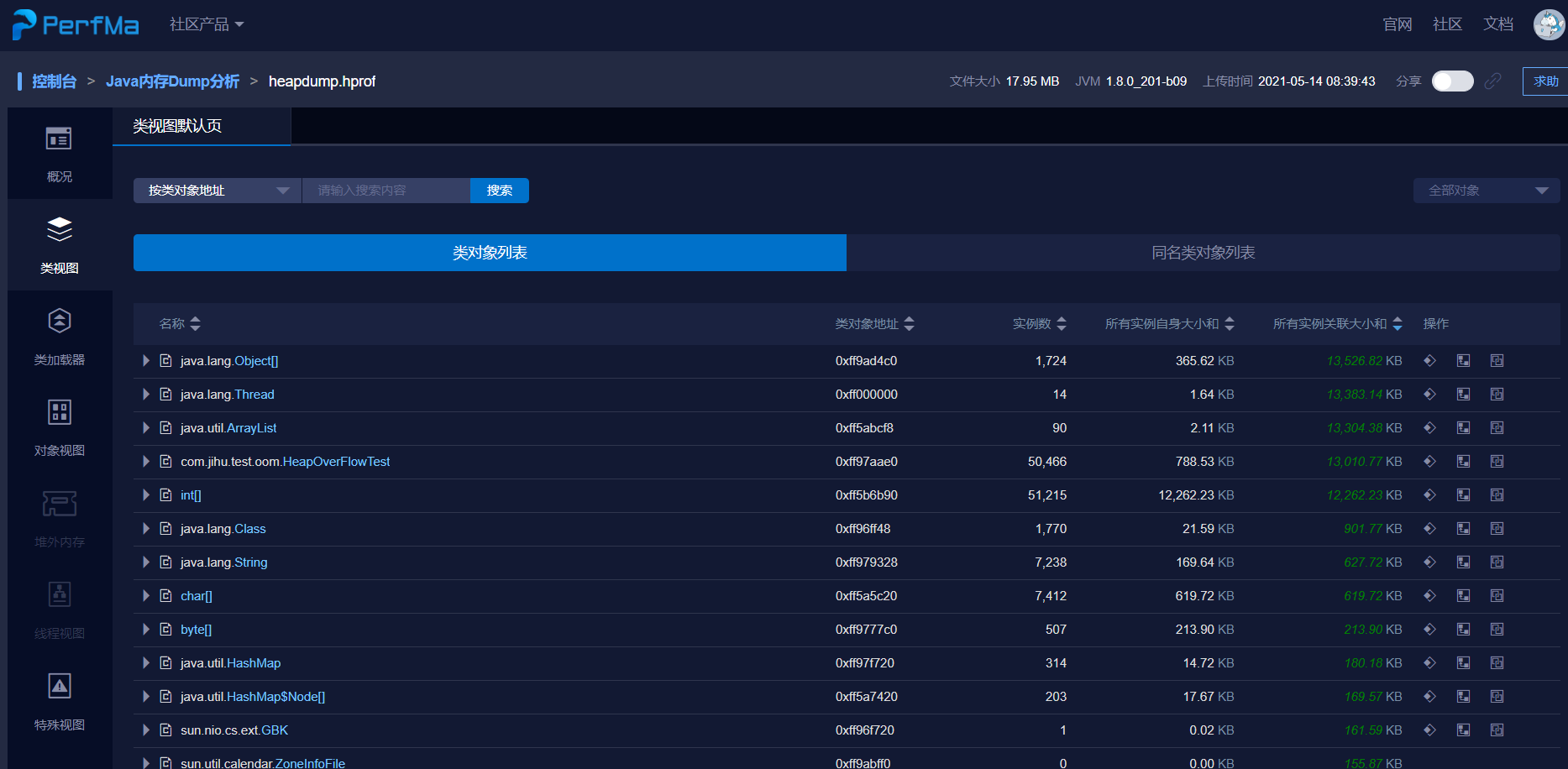Open the 按类对象地址 search type dropdown
The width and height of the screenshot is (1568, 769).
[218, 191]
